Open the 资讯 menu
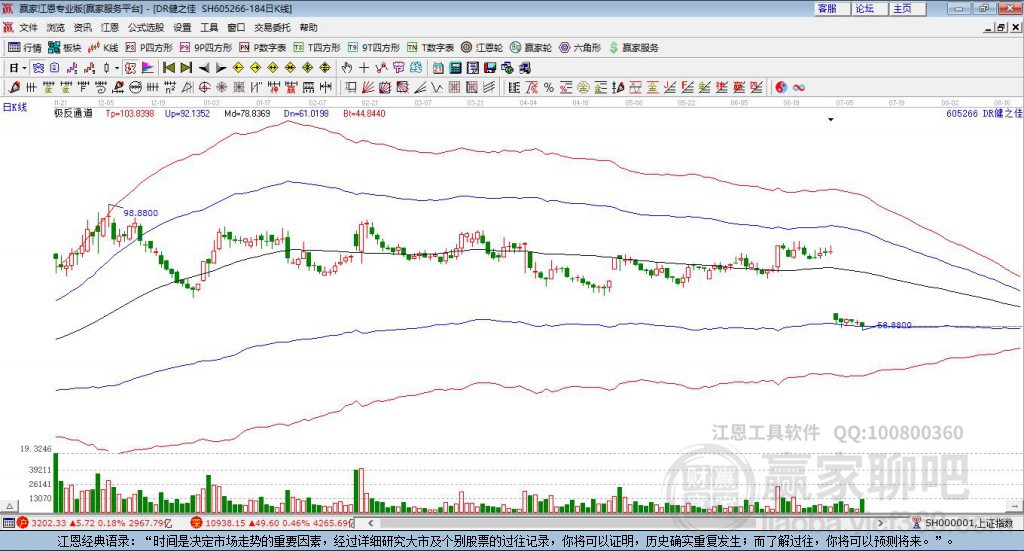This screenshot has height=551, width=1024. 82,27
